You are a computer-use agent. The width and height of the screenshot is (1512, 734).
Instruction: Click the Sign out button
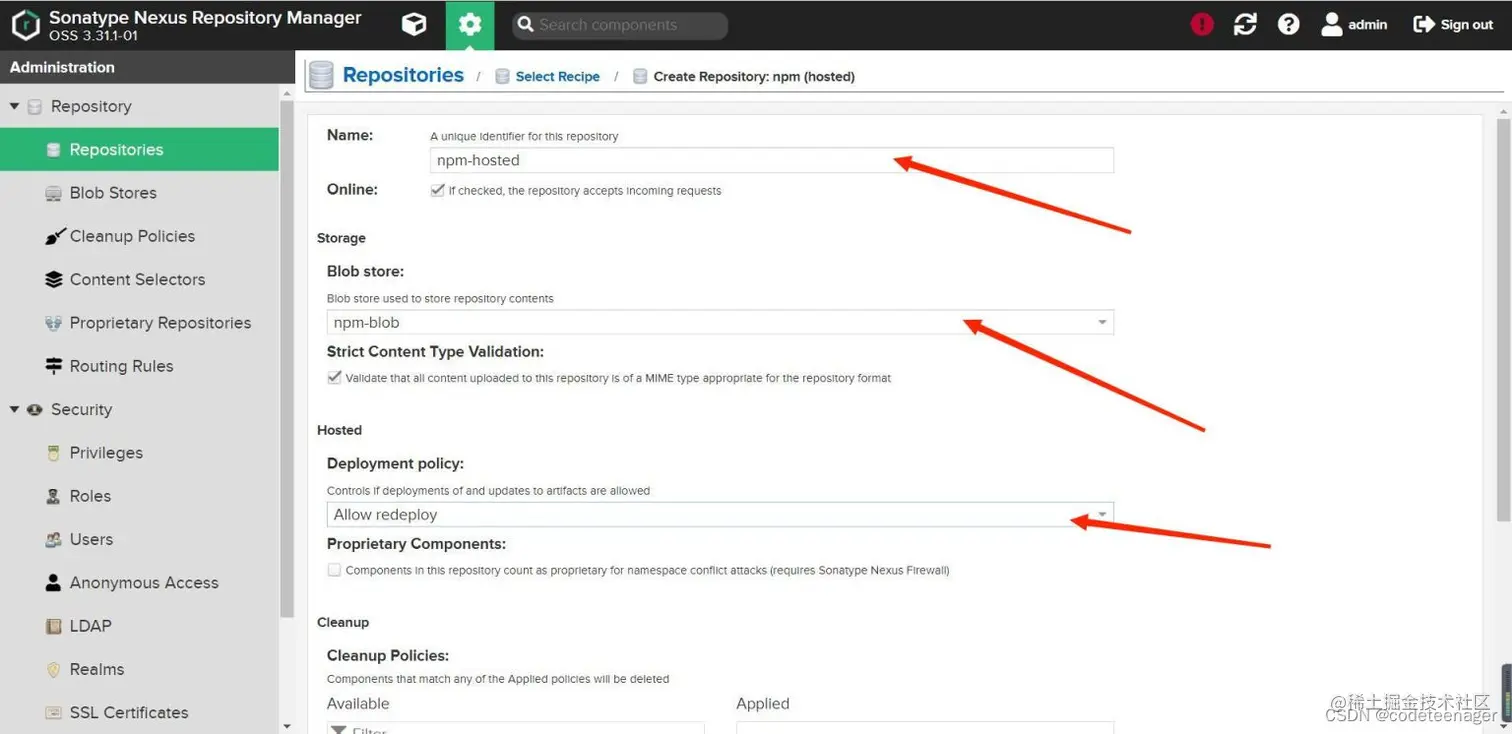[1453, 25]
